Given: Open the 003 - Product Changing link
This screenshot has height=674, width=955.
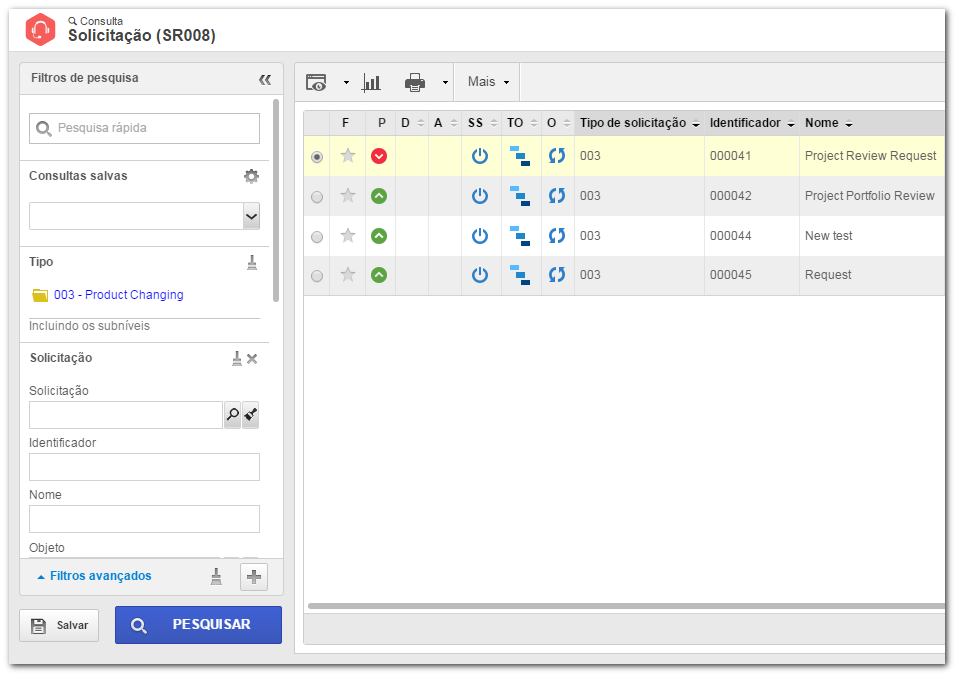Looking at the screenshot, I should (118, 295).
